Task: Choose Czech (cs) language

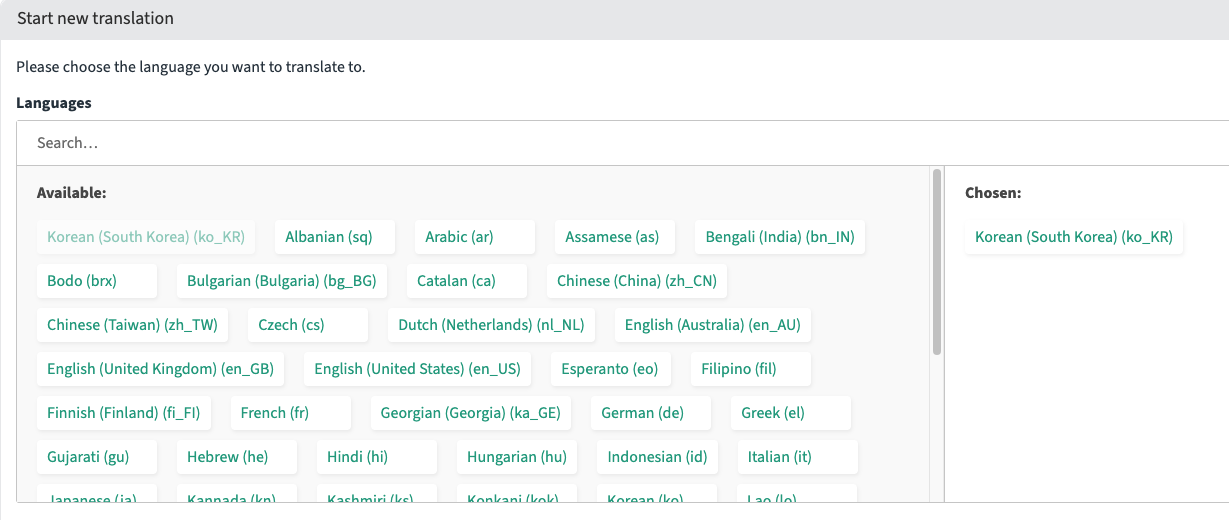Action: (291, 325)
